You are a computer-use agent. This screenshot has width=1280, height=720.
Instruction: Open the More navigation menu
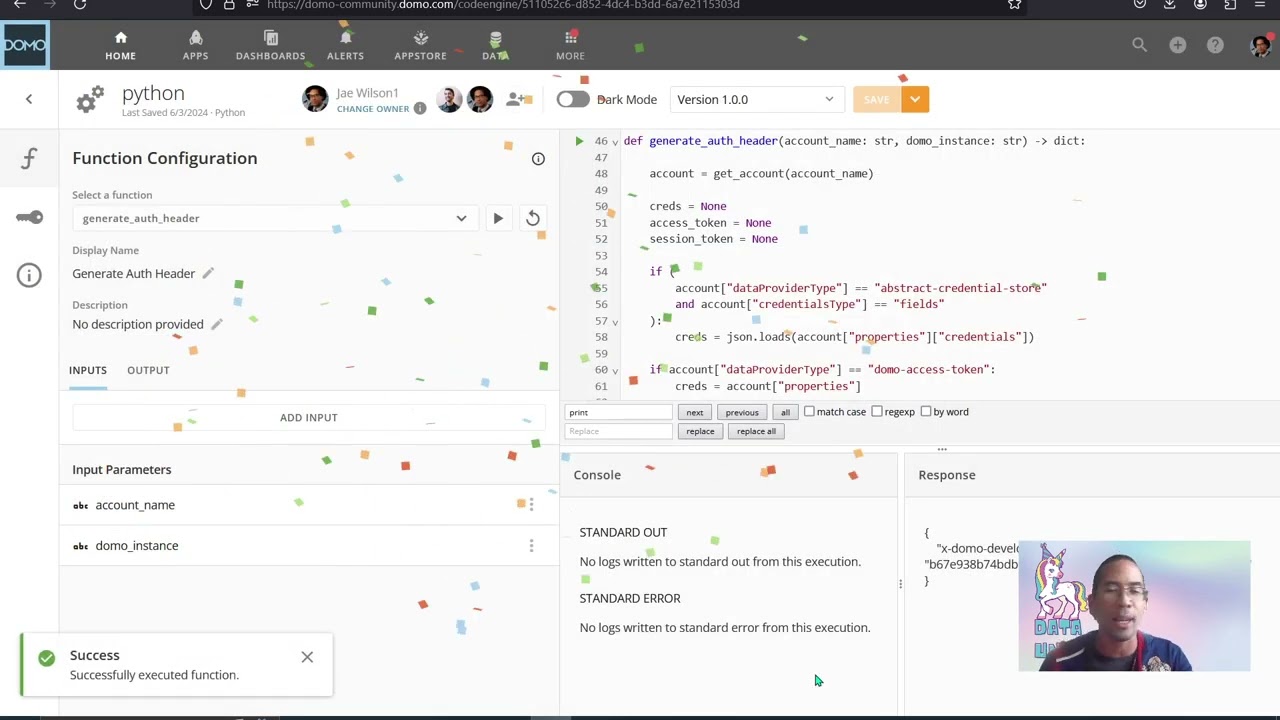(x=570, y=46)
